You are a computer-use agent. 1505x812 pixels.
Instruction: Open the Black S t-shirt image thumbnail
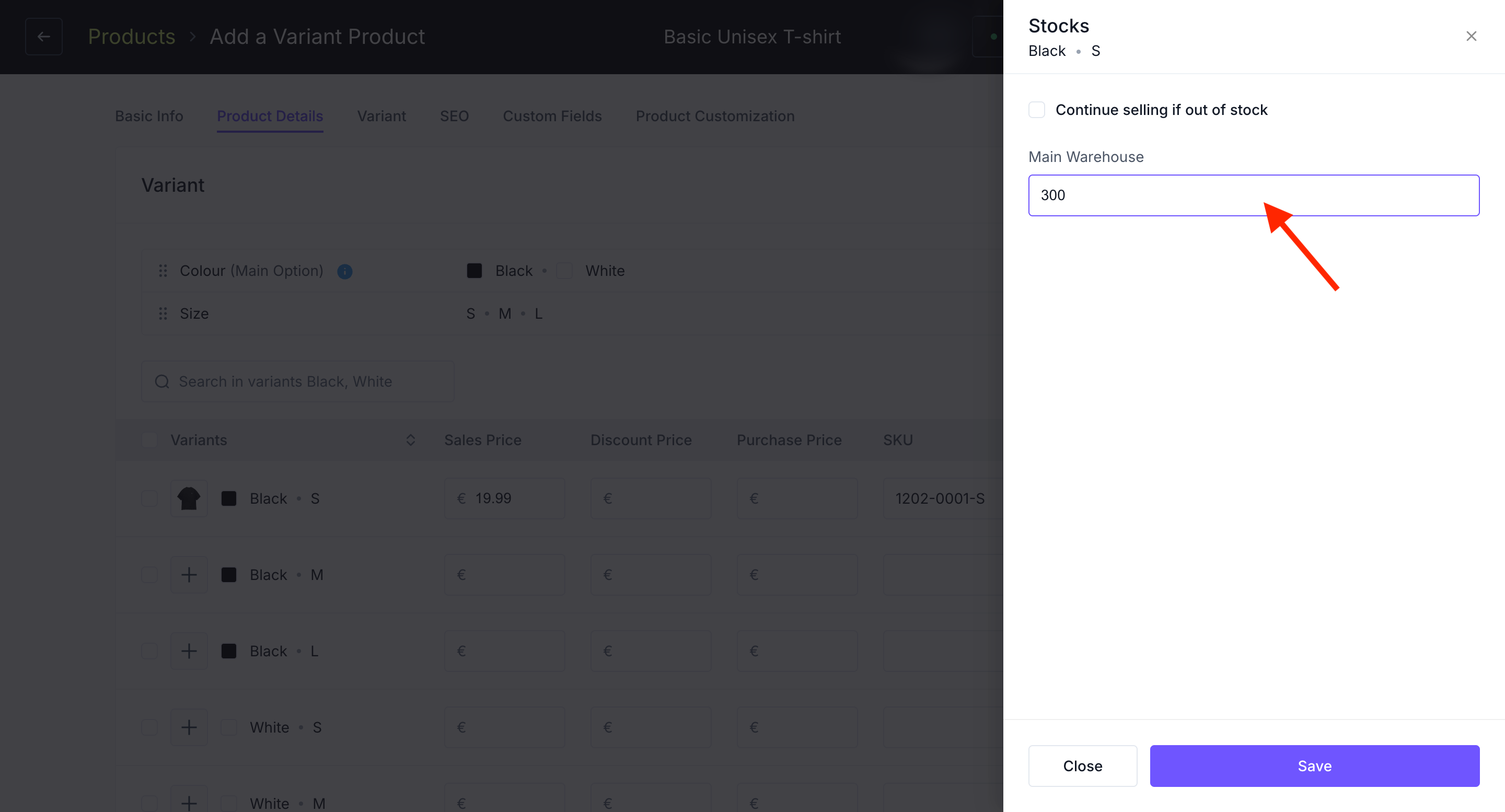click(x=189, y=498)
